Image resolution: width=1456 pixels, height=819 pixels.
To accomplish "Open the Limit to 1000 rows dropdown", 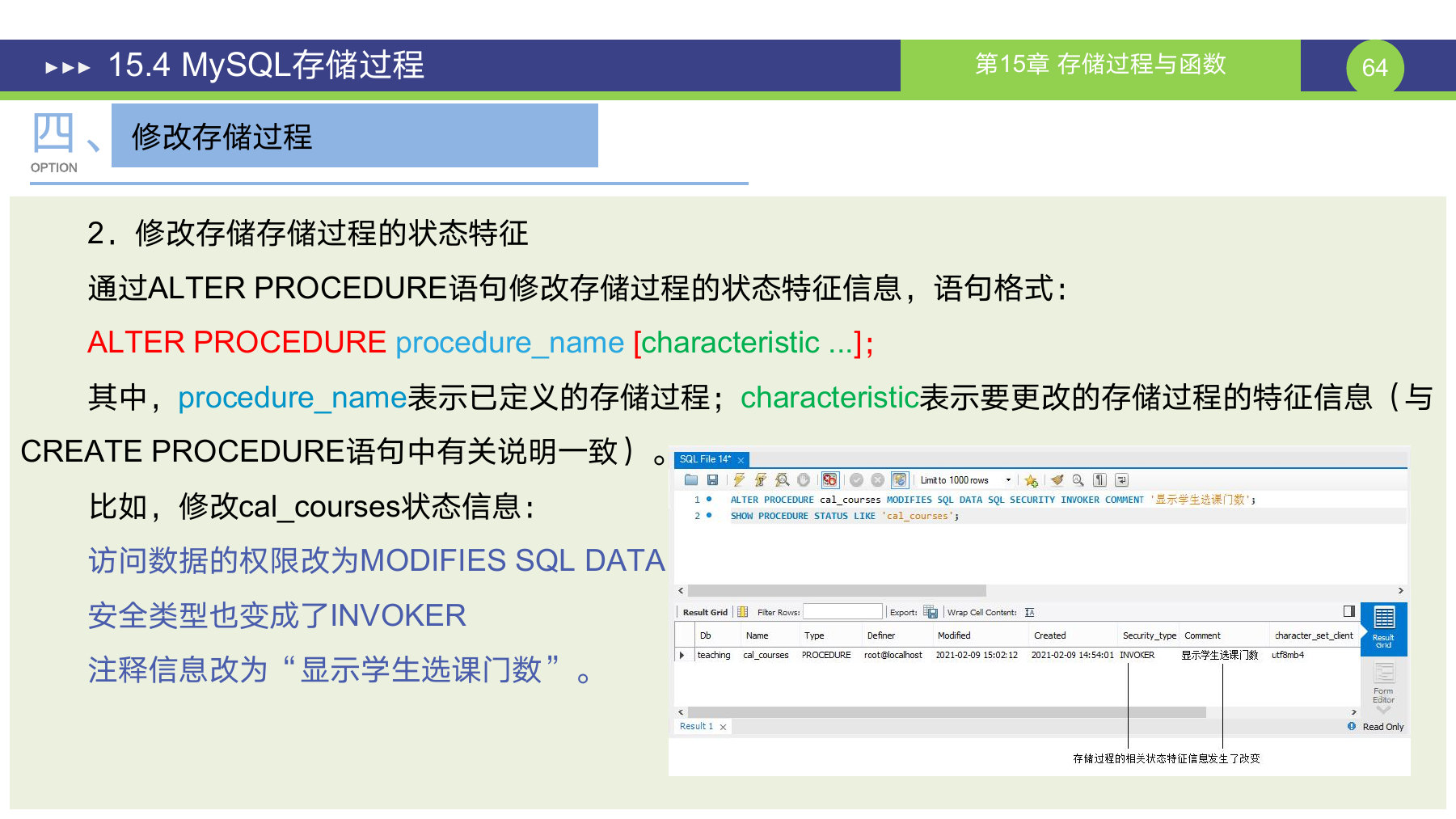I will pos(965,480).
